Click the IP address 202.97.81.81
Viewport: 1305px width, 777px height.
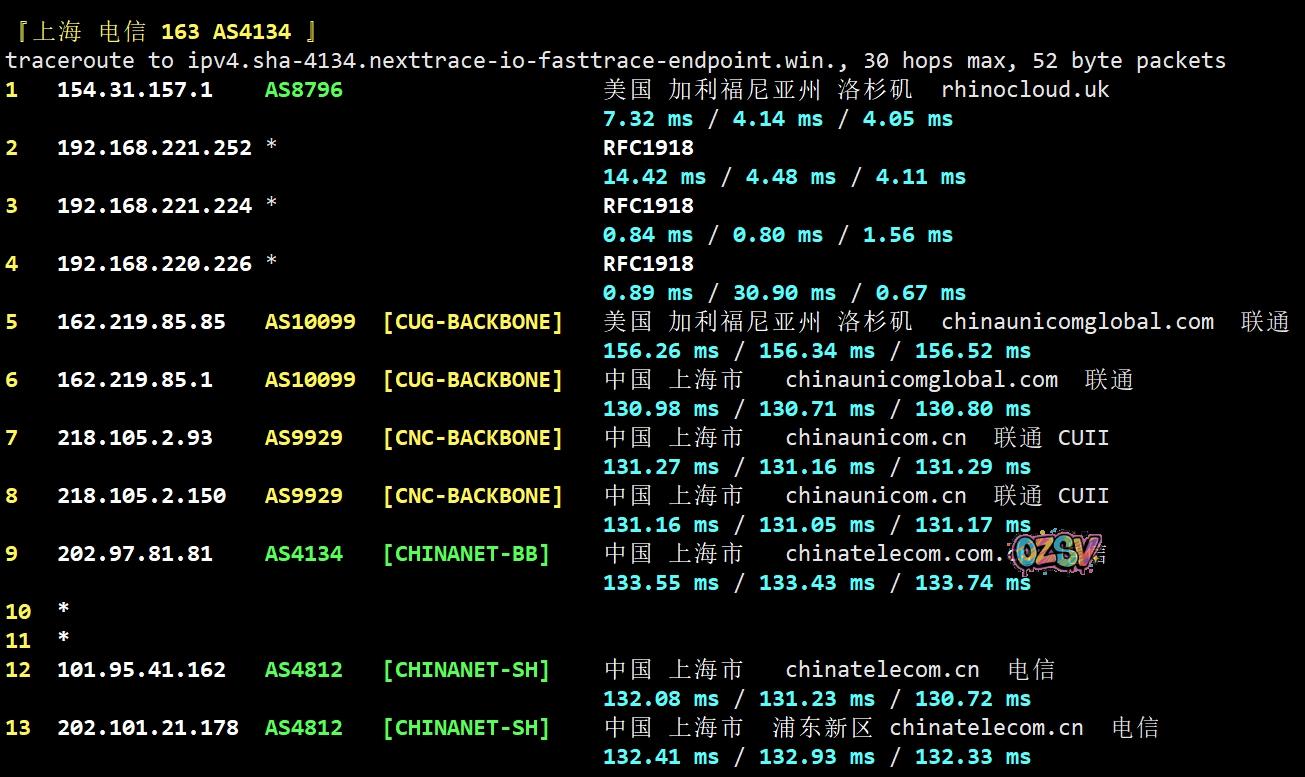point(134,554)
